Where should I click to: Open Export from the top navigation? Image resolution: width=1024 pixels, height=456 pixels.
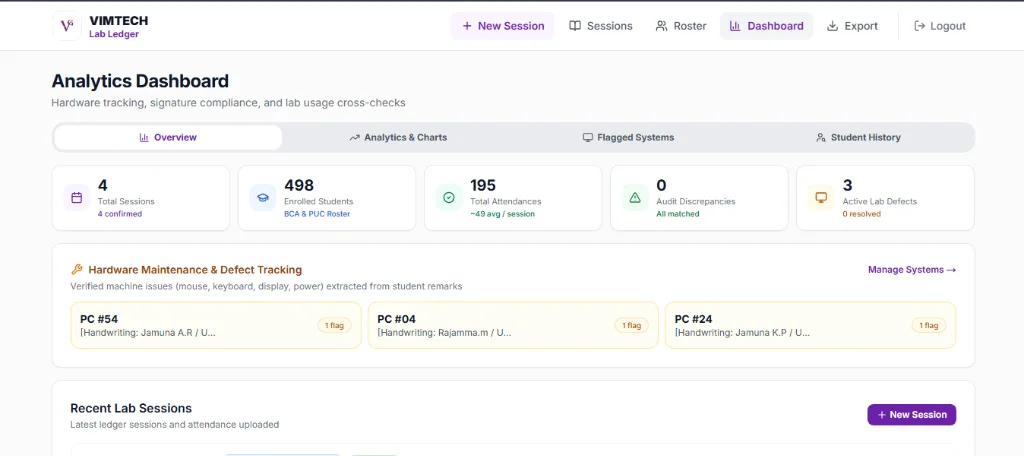tap(852, 26)
